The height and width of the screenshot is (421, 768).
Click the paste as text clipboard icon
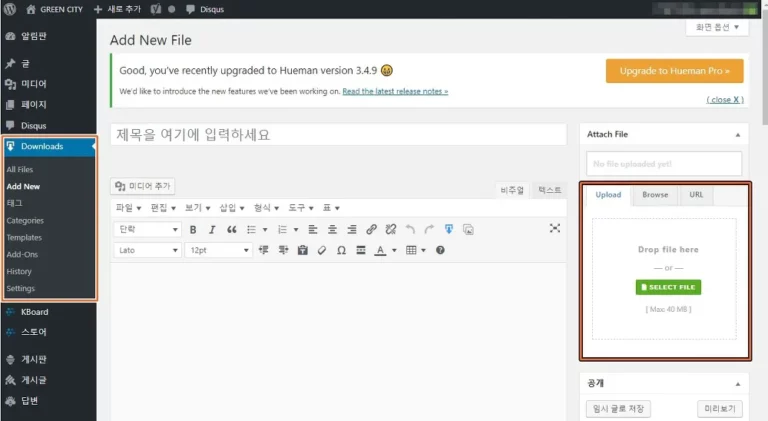pos(303,250)
